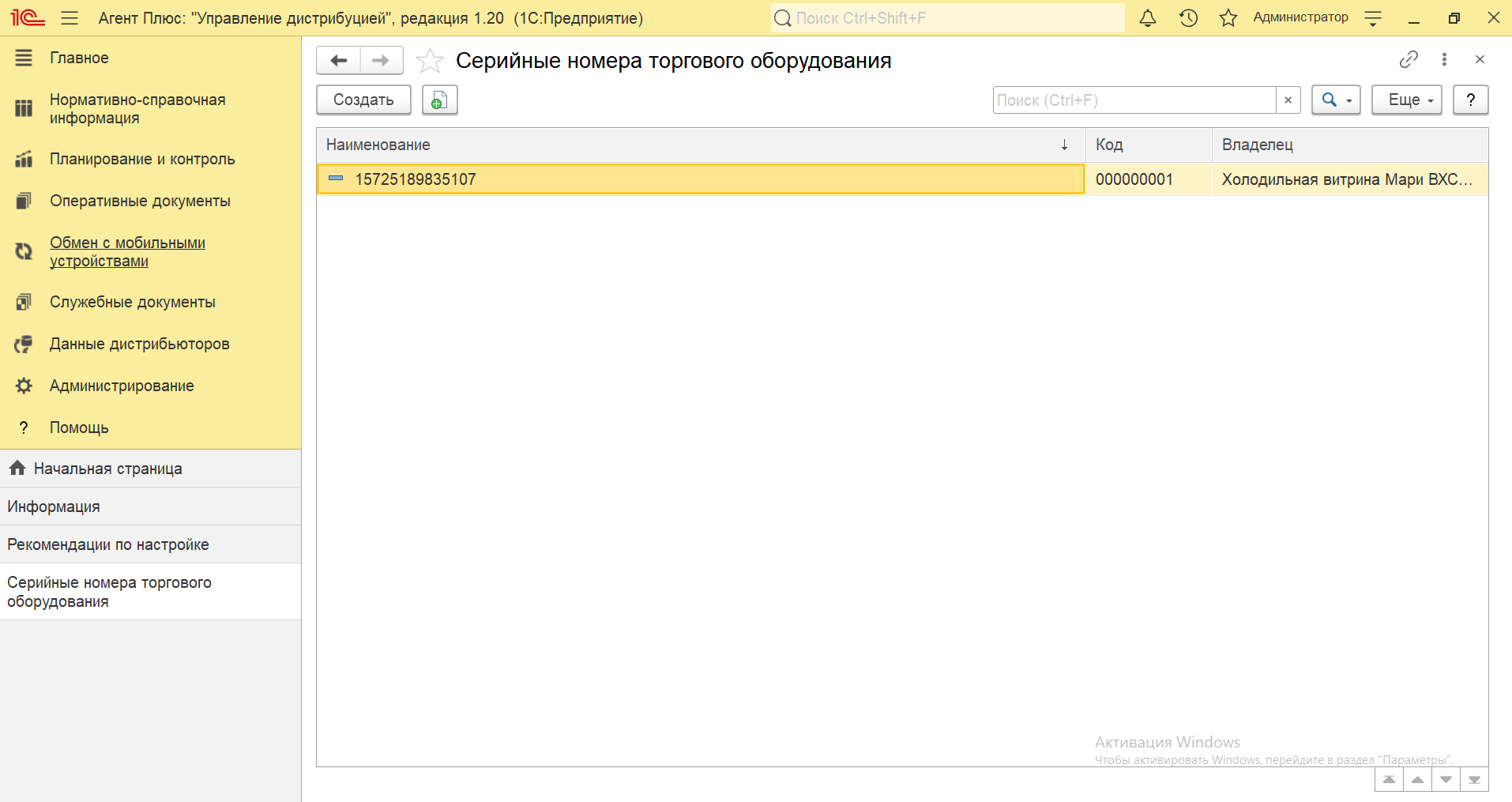
Task: Select row 15725189835107
Action: click(701, 179)
